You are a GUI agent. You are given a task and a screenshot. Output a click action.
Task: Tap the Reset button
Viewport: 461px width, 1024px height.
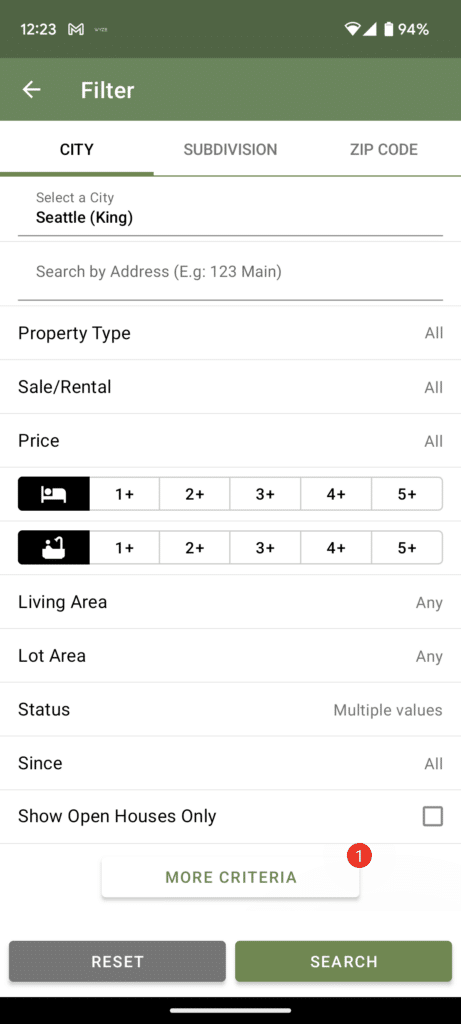[x=118, y=961]
